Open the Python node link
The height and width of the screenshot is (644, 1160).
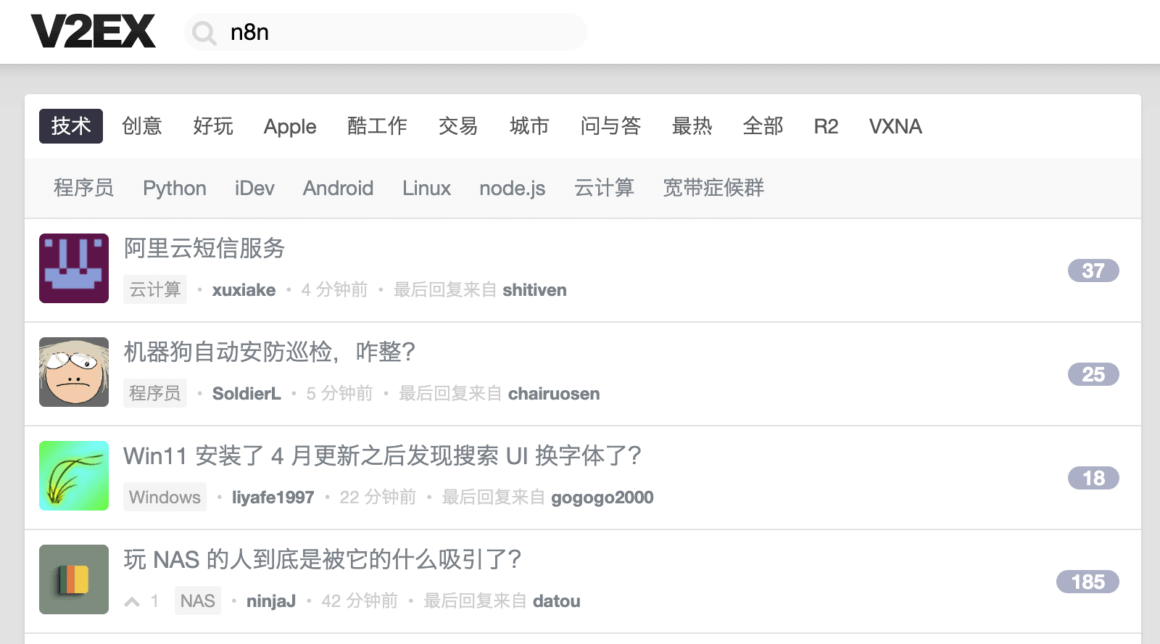[x=175, y=189]
